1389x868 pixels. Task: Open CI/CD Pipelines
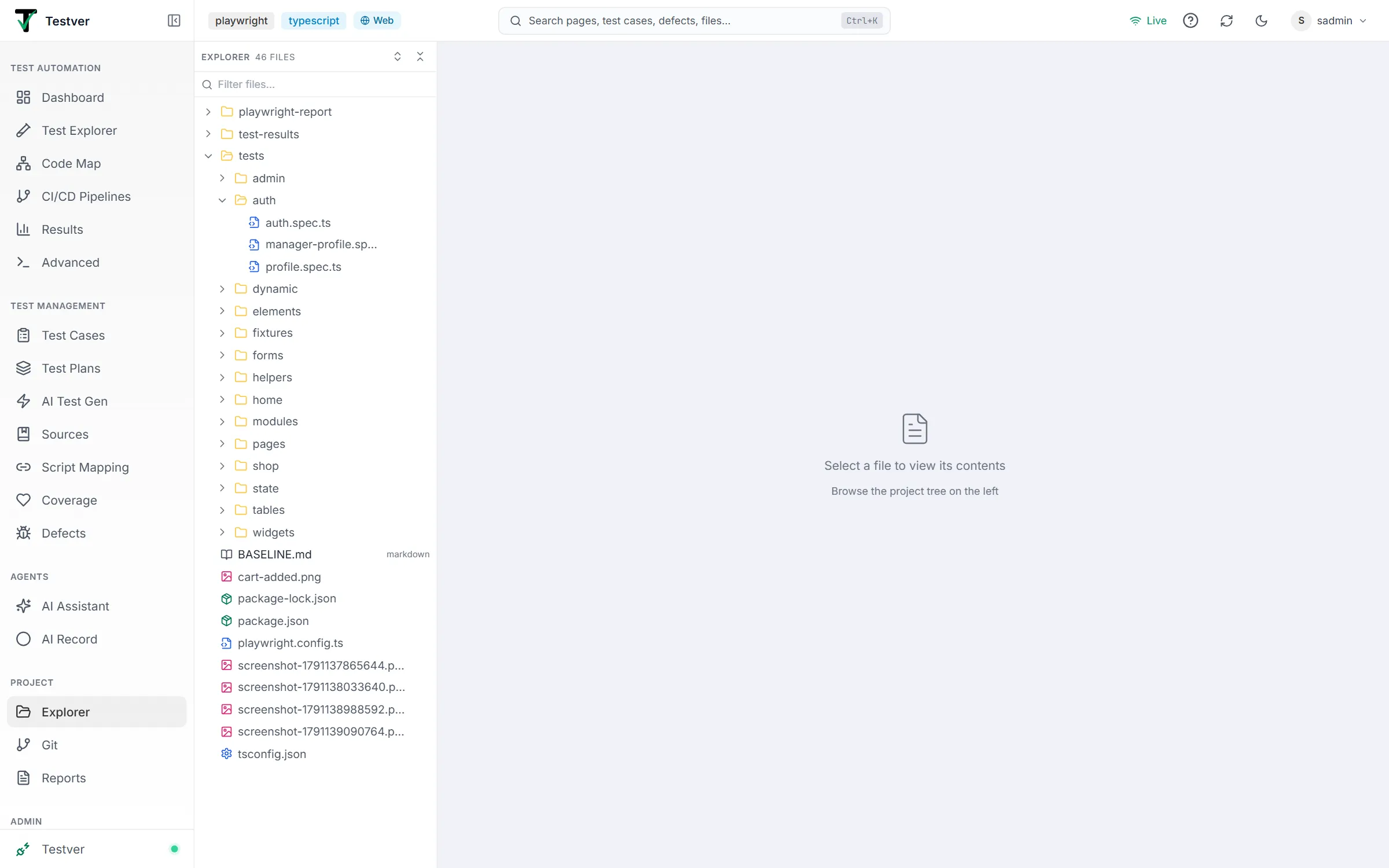click(97, 196)
